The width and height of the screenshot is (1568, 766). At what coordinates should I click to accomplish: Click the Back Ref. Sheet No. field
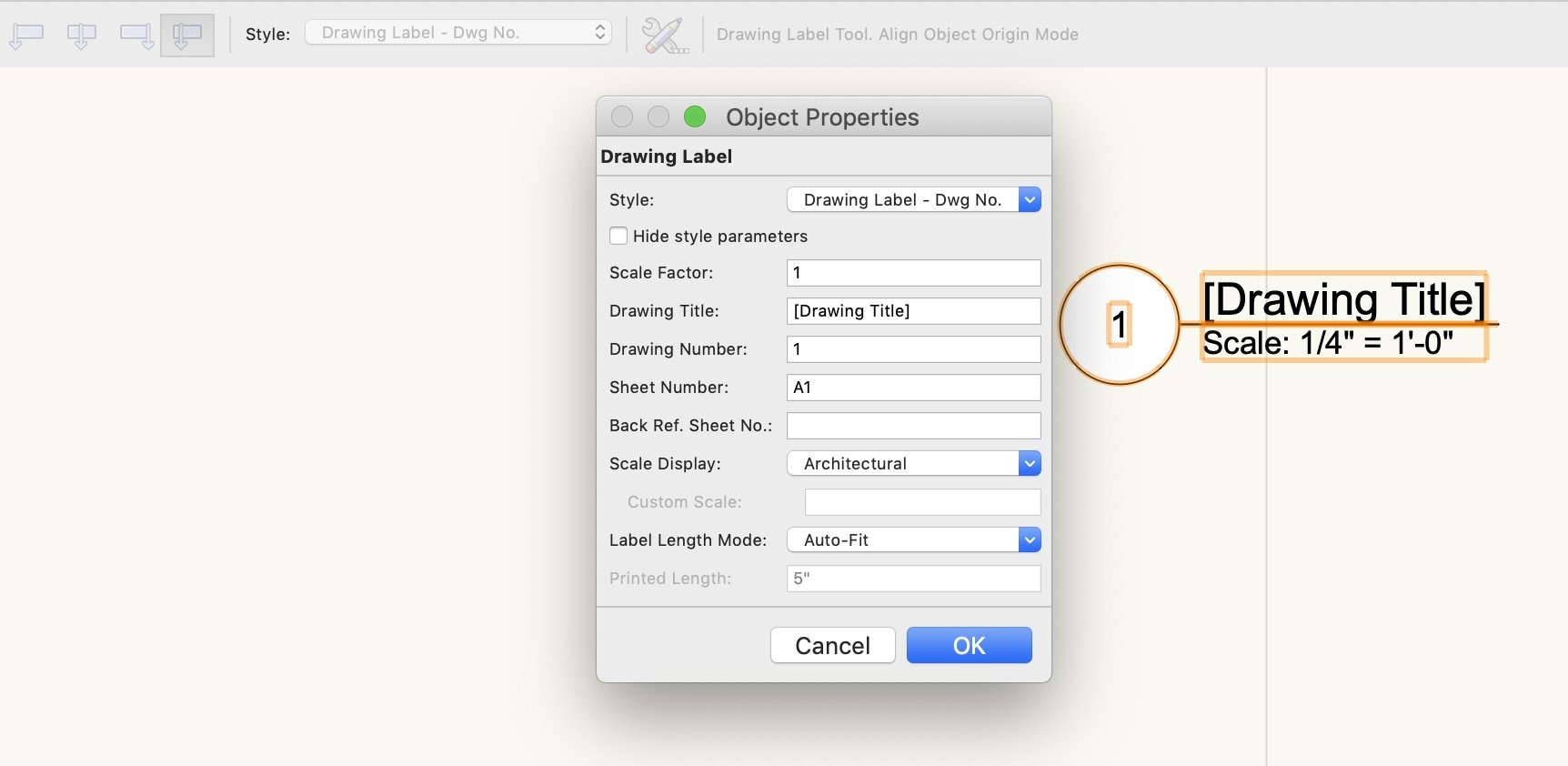click(x=913, y=426)
